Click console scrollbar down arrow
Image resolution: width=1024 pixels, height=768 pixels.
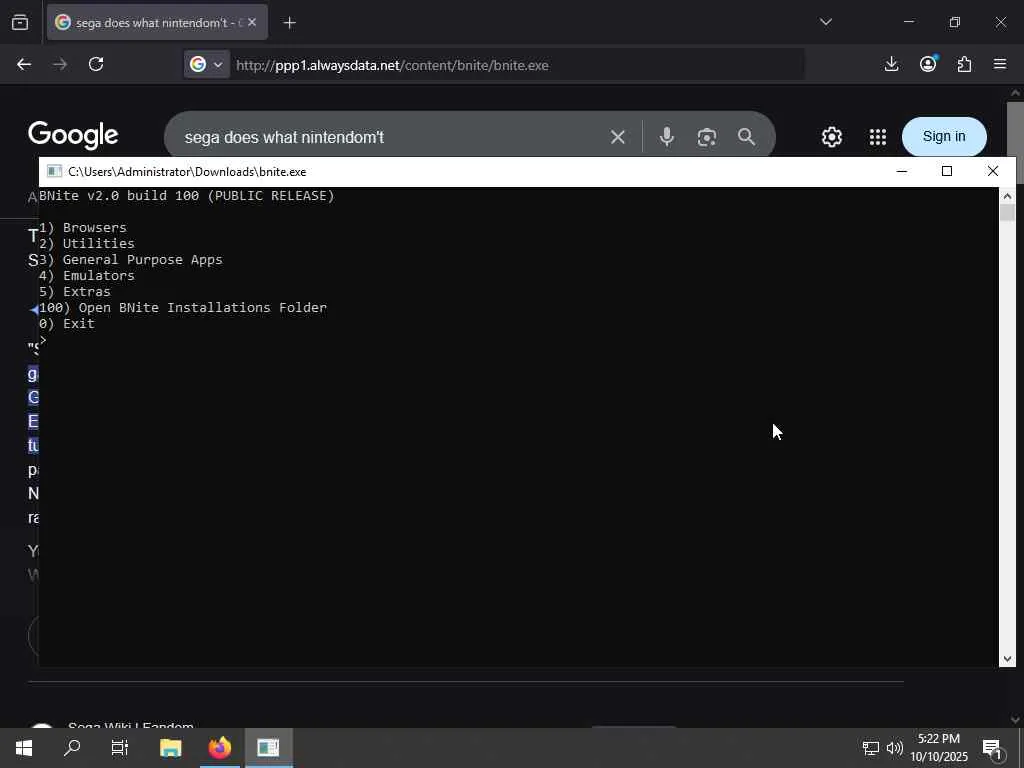pos(1007,659)
